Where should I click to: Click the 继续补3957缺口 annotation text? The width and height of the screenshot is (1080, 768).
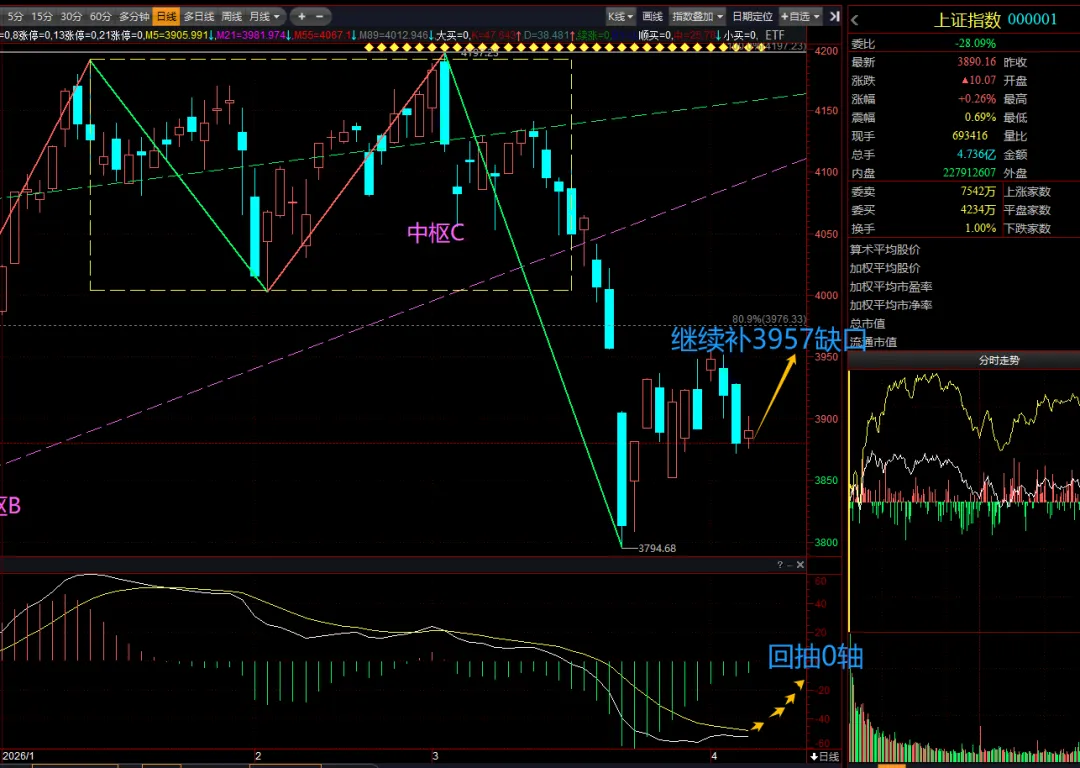[768, 340]
